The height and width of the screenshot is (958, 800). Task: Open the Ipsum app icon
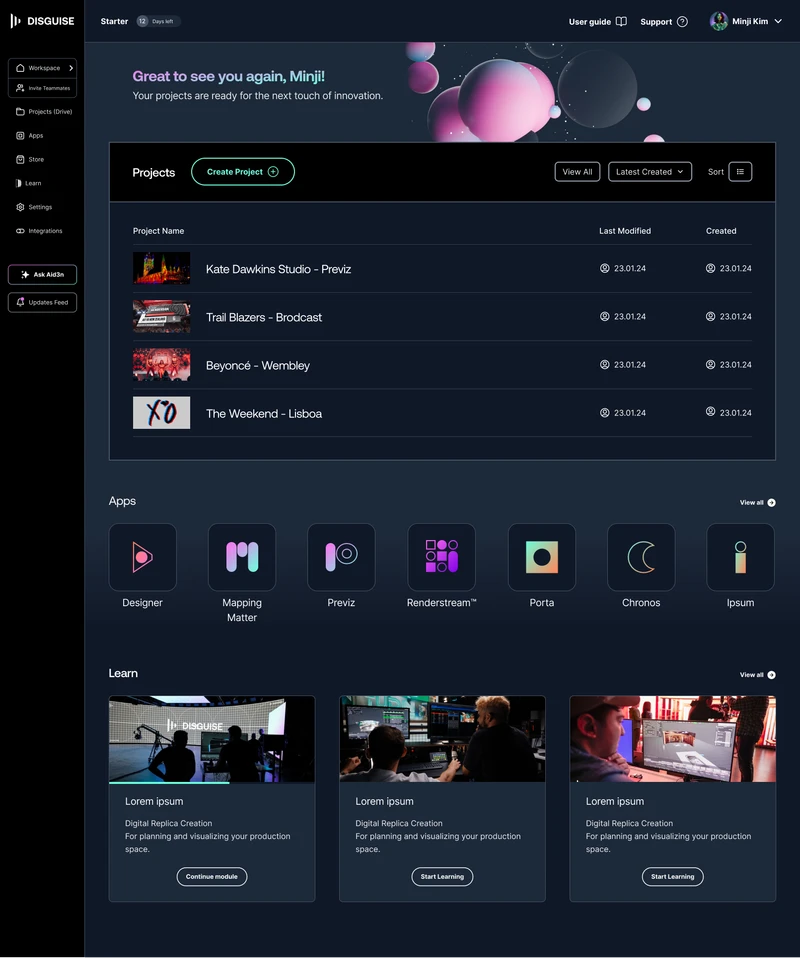pos(740,557)
